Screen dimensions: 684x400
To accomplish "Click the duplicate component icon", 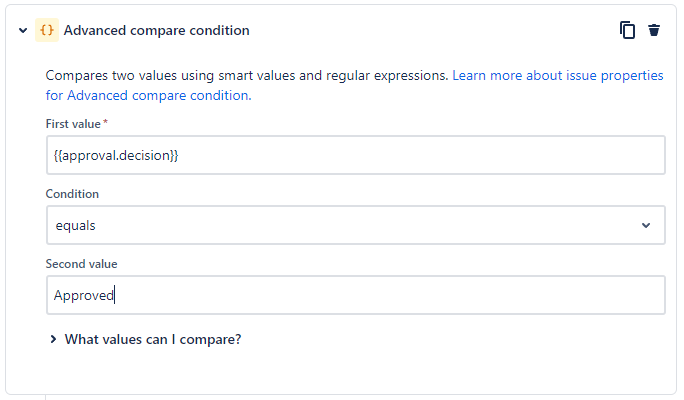I will (627, 30).
